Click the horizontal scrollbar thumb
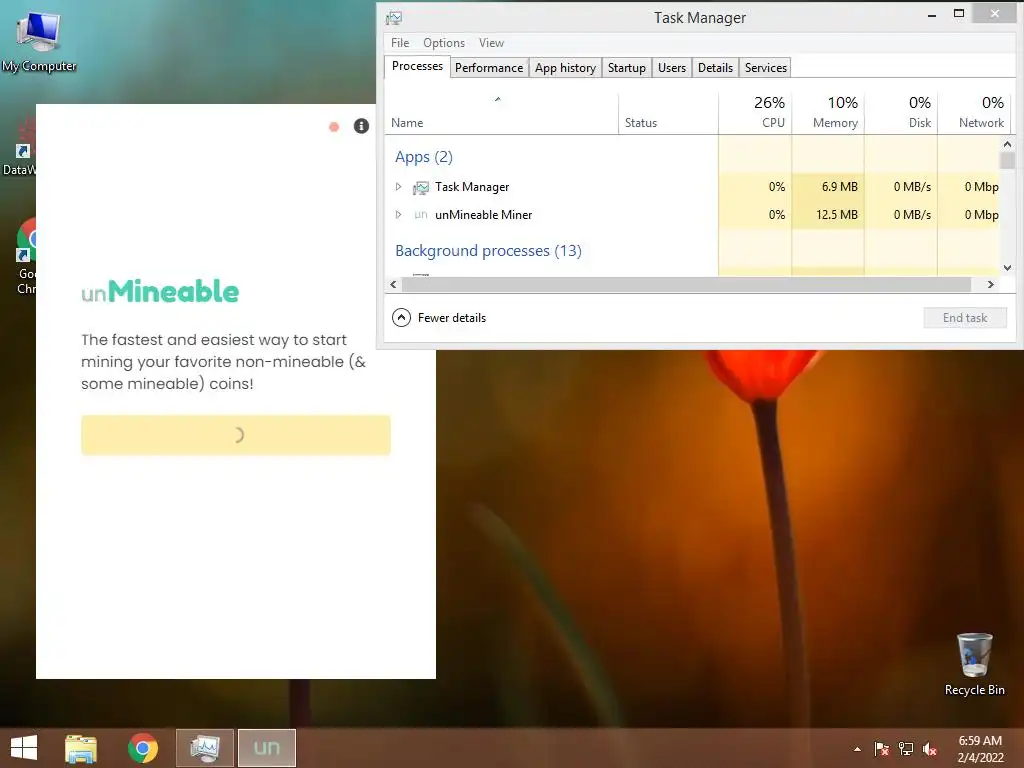 click(686, 285)
